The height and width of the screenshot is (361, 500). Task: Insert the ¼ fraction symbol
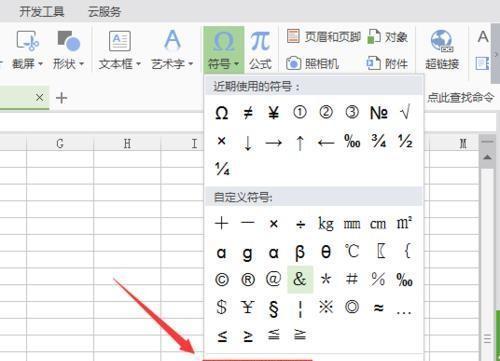(x=222, y=169)
